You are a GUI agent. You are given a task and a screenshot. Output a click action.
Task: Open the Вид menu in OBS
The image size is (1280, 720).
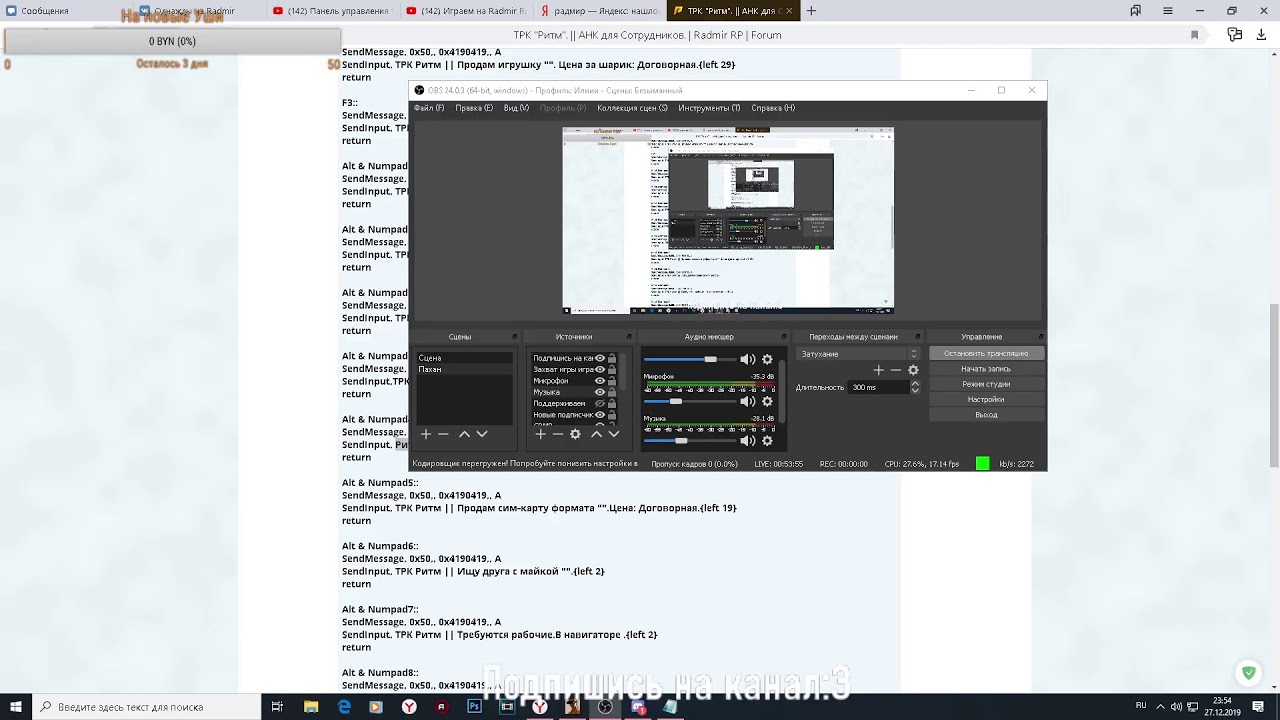click(x=516, y=108)
